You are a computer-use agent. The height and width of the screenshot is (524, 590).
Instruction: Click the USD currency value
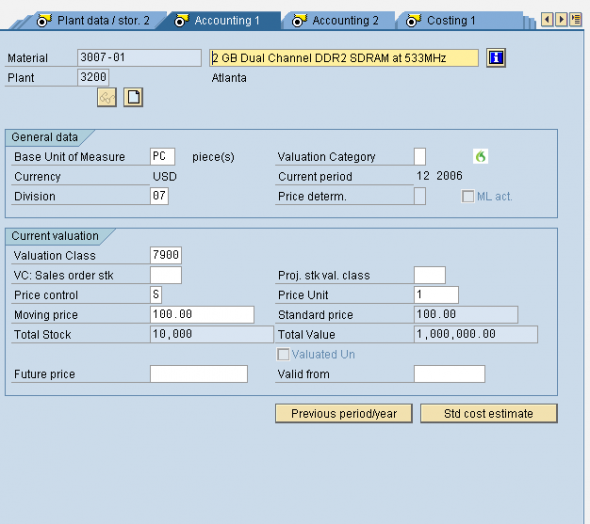164,176
